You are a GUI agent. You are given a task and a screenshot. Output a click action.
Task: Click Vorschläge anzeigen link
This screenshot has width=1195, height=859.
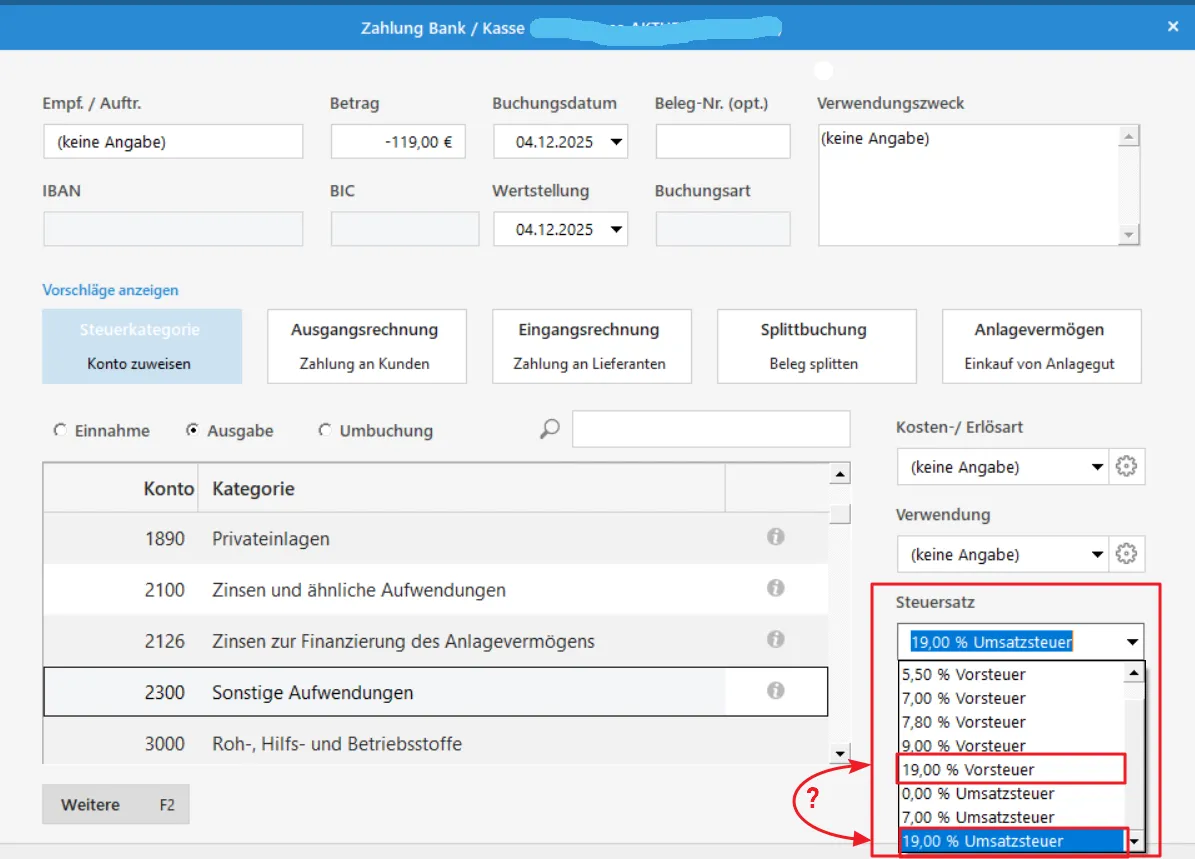(110, 290)
